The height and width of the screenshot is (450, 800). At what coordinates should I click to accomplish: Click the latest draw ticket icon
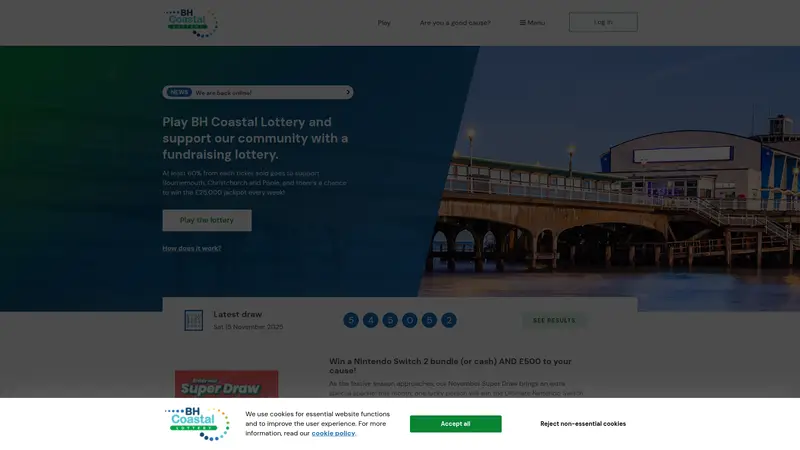coord(193,320)
